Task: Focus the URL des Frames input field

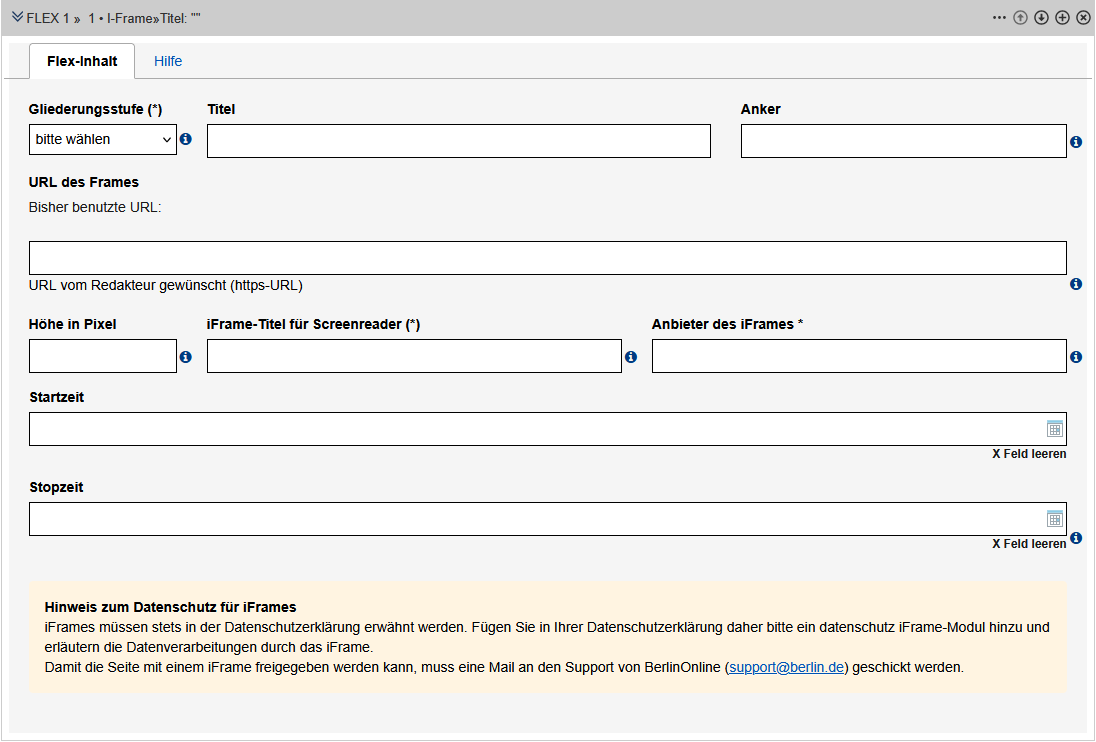Action: click(x=547, y=258)
